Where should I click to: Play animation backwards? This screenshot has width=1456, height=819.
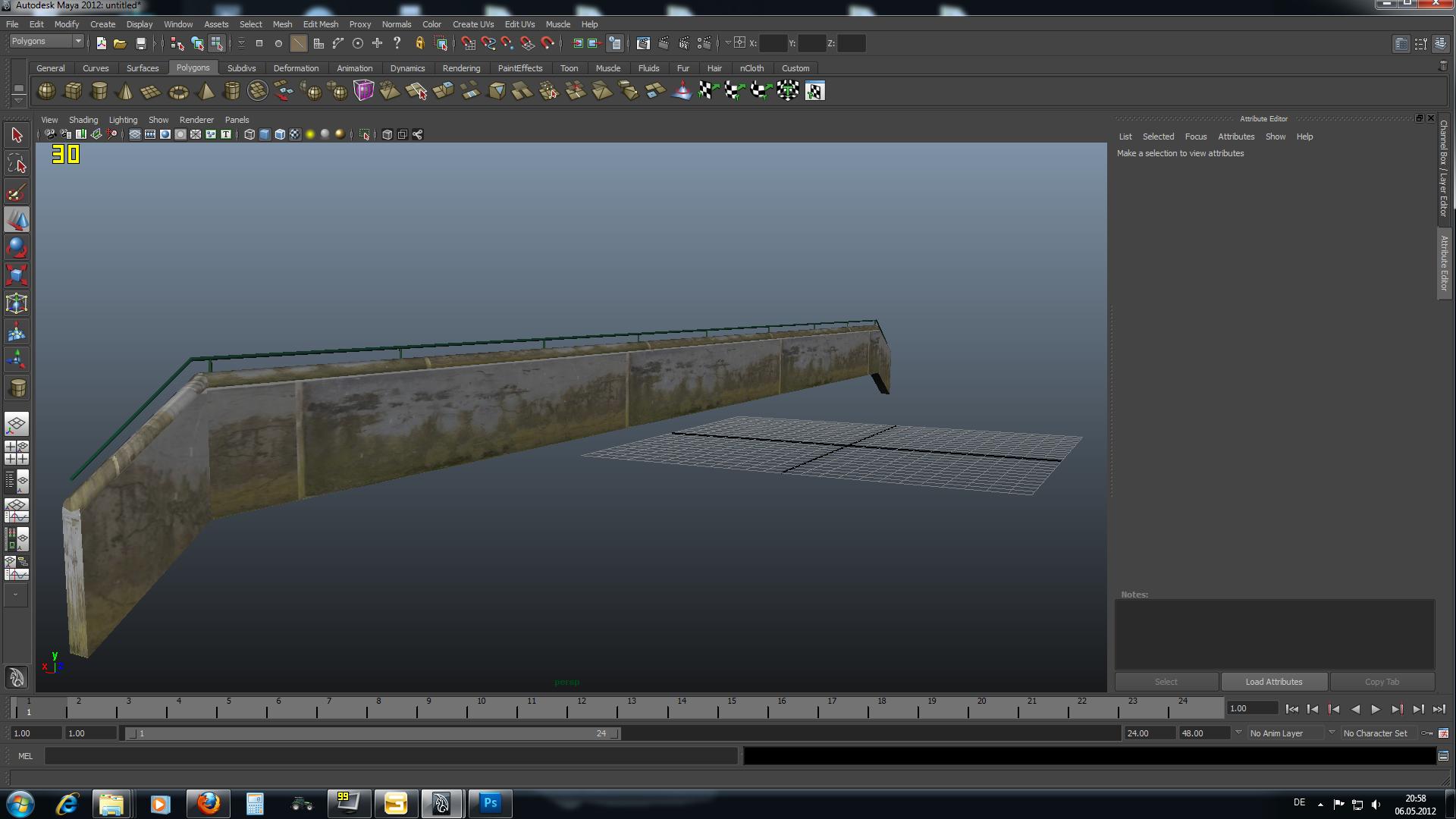click(x=1355, y=709)
